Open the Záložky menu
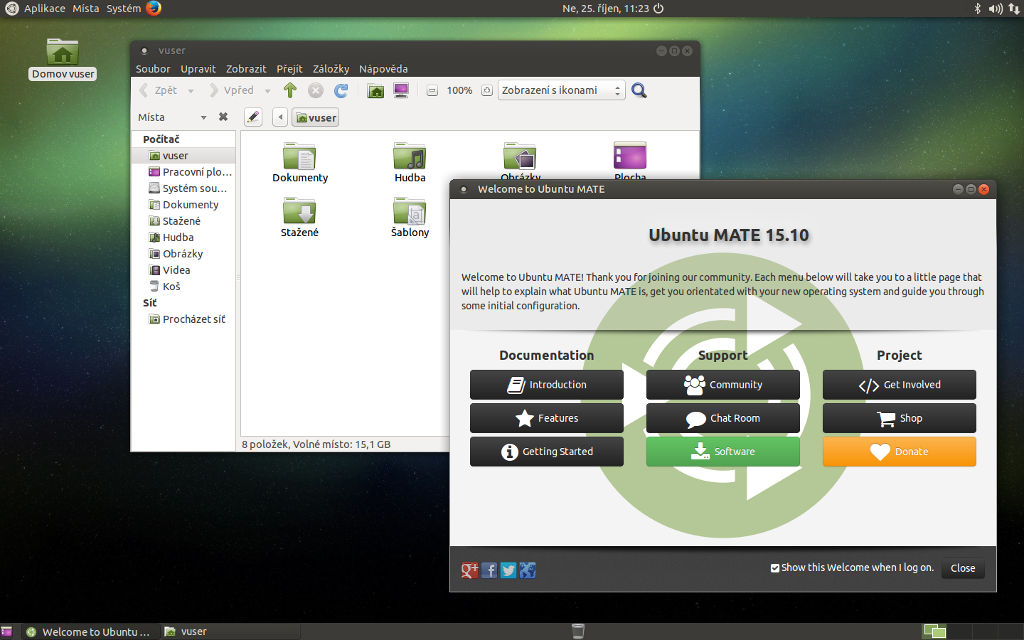This screenshot has height=640, width=1024. click(330, 69)
